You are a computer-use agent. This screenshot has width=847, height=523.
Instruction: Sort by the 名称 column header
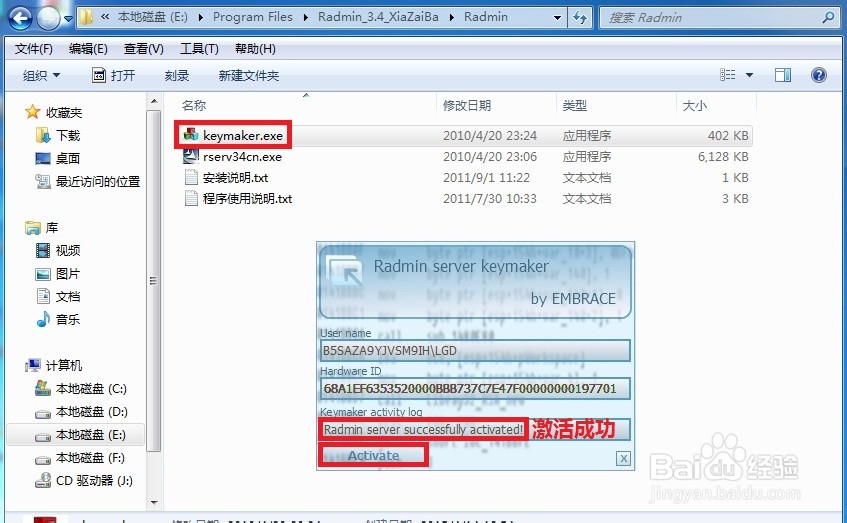[x=194, y=105]
